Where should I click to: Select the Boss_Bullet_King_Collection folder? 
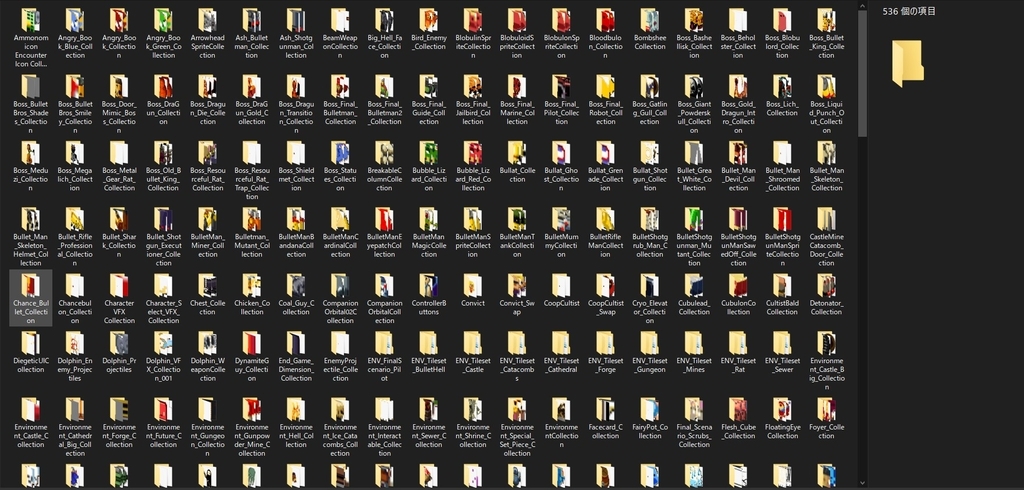pyautogui.click(x=826, y=34)
